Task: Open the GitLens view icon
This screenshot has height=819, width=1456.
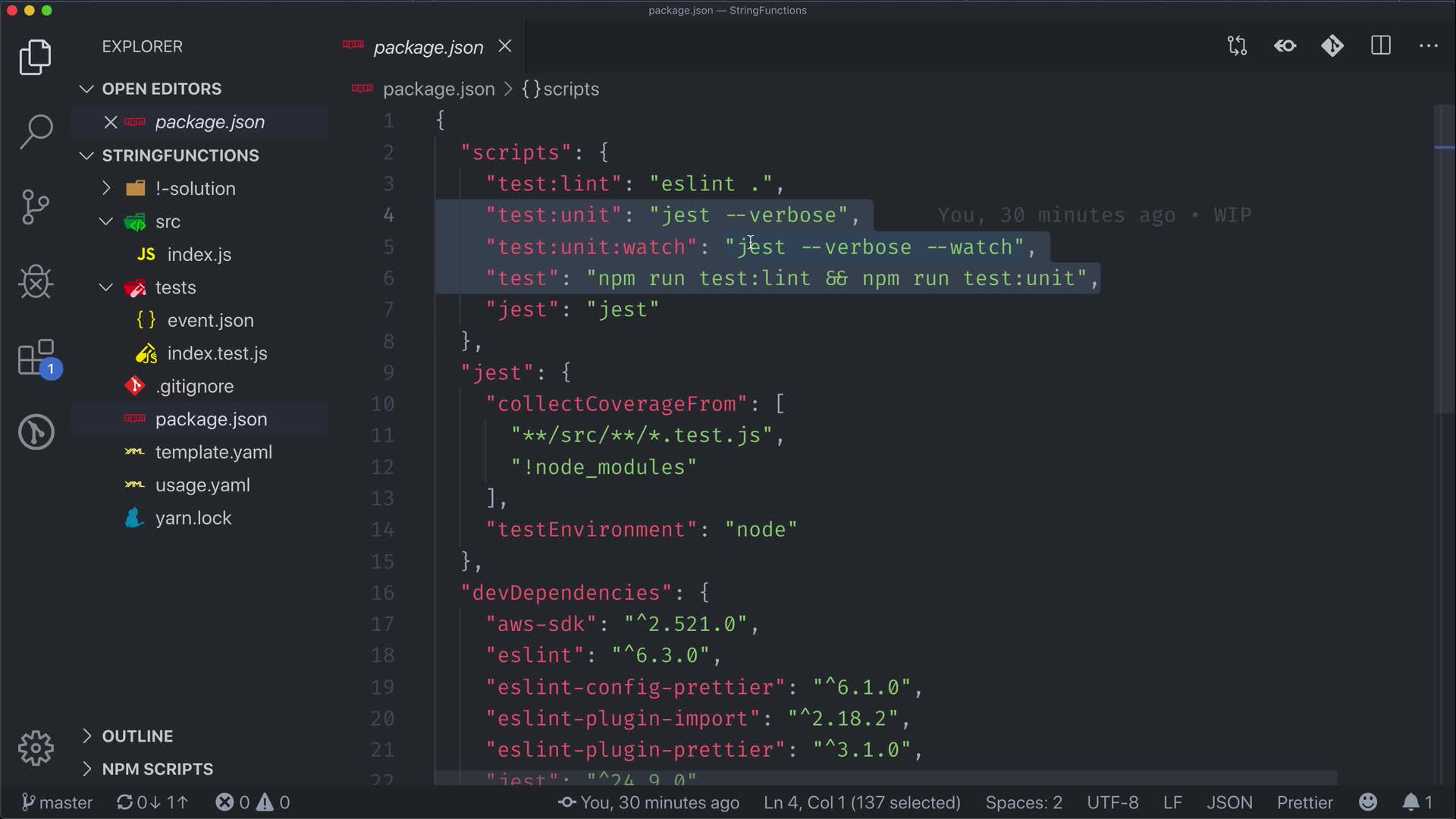Action: [x=36, y=432]
